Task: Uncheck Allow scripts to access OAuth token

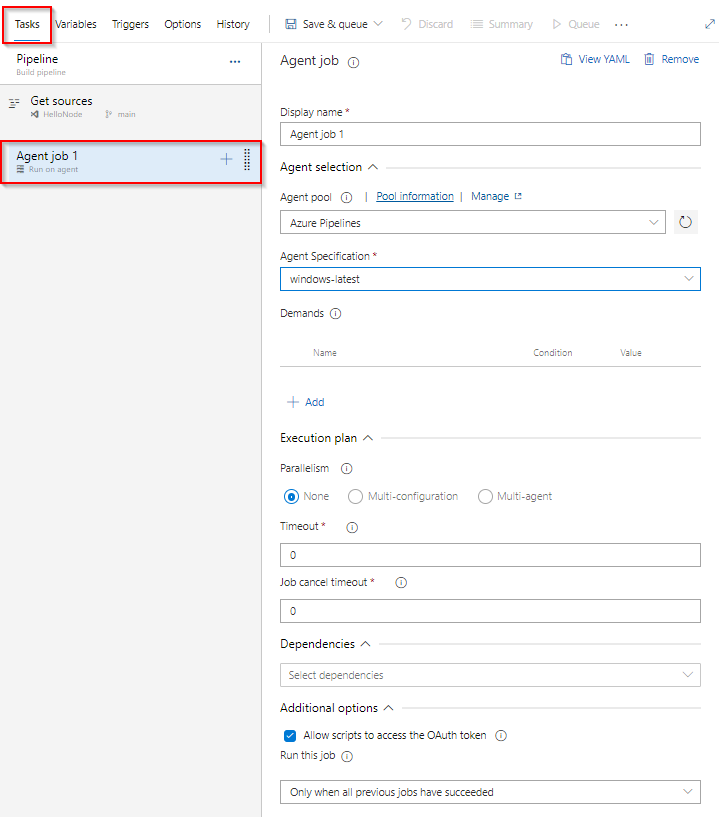Action: (290, 735)
